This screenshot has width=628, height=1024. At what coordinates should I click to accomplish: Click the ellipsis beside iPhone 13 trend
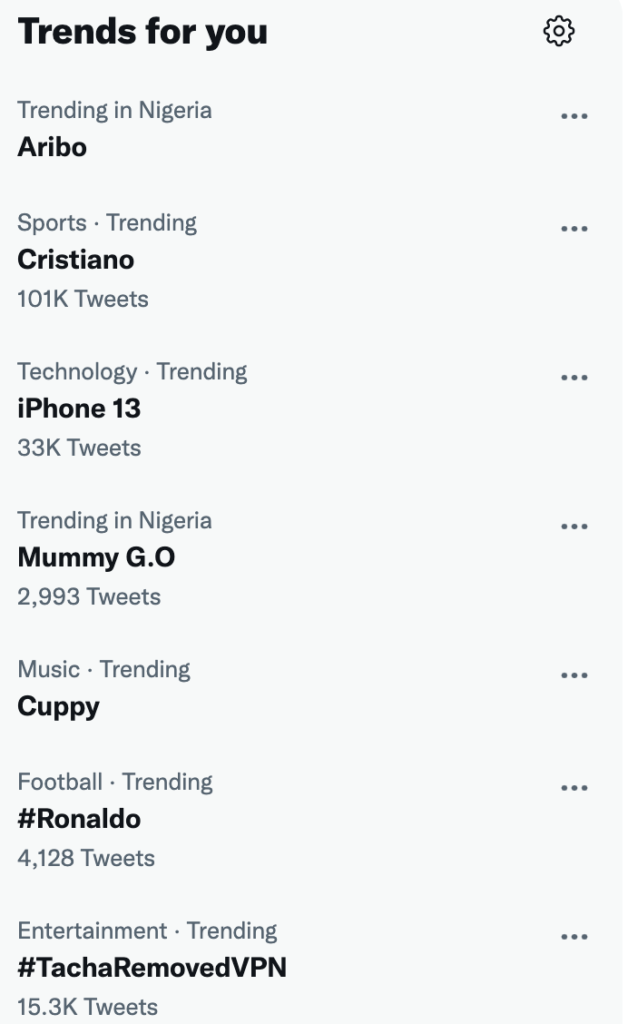click(x=574, y=378)
